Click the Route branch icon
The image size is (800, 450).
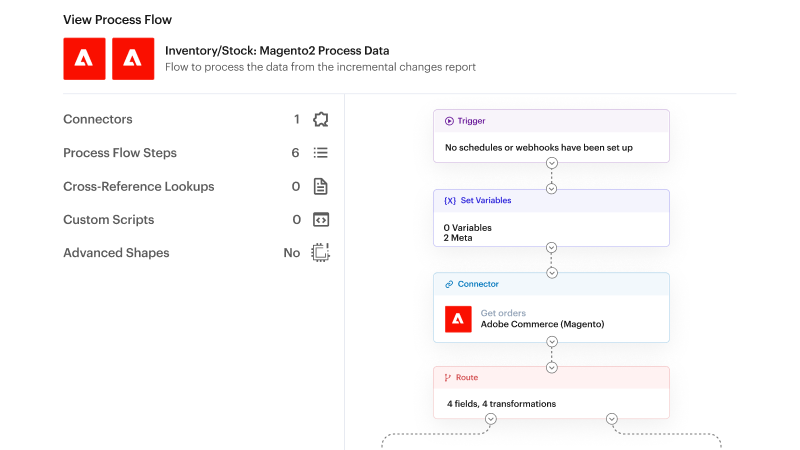(449, 378)
